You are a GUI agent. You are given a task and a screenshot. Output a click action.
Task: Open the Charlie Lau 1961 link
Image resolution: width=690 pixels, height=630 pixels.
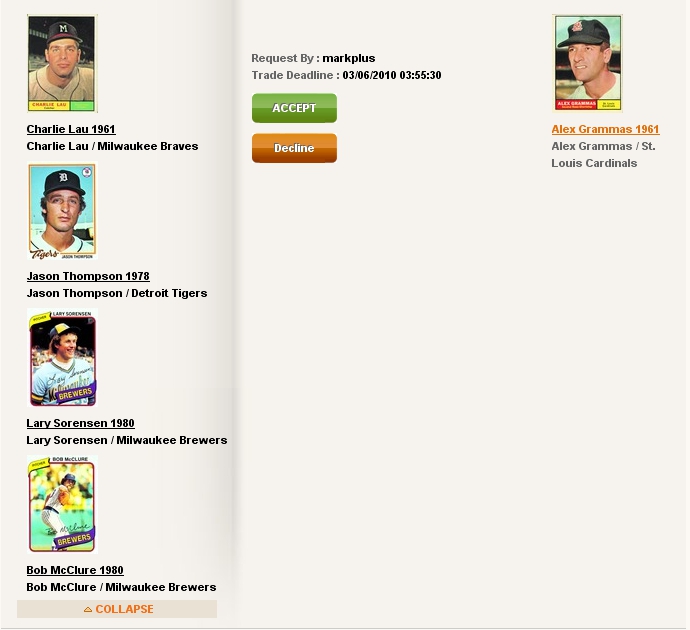point(71,129)
